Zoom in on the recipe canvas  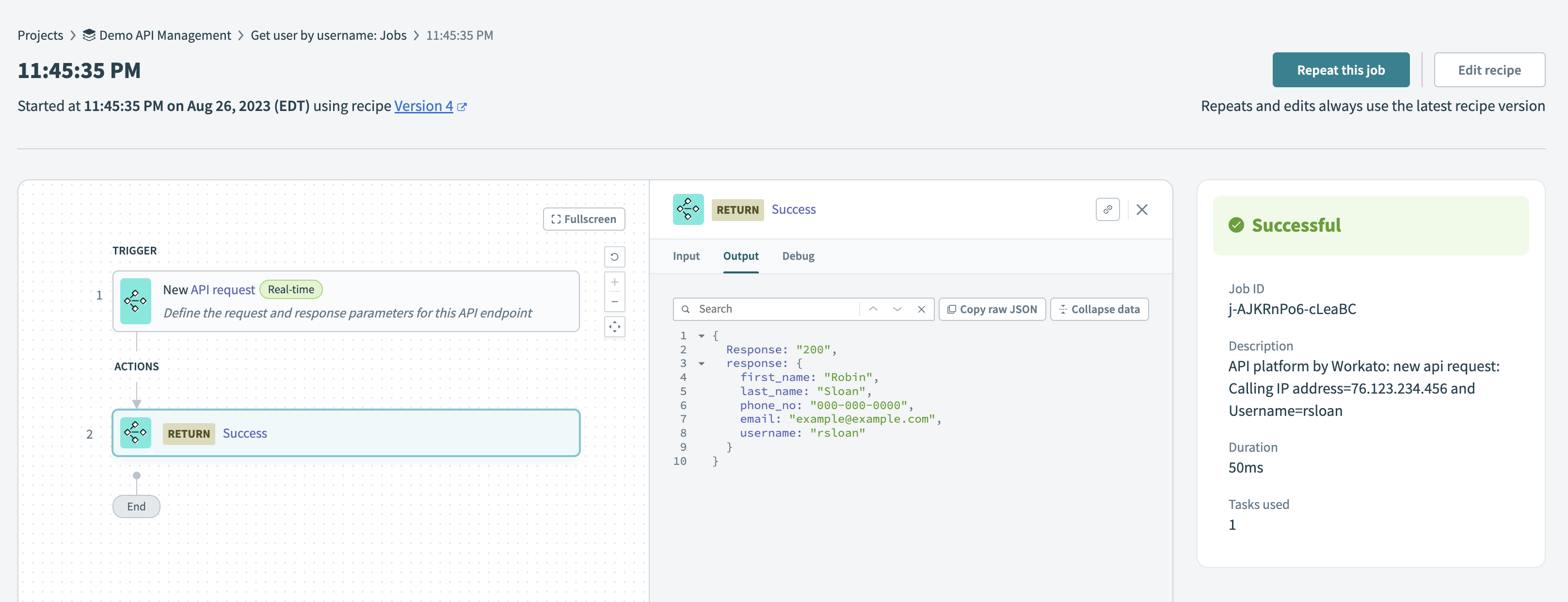pos(614,283)
